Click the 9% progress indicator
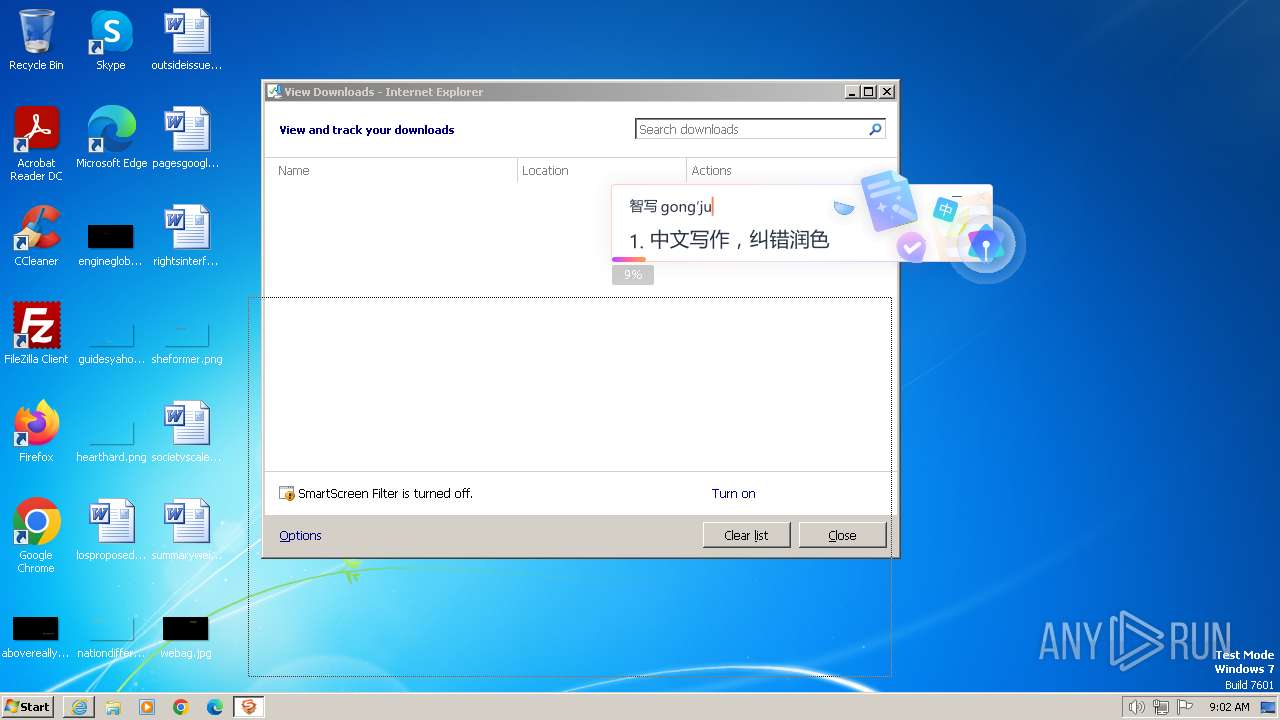Image resolution: width=1280 pixels, height=720 pixels. click(x=633, y=274)
